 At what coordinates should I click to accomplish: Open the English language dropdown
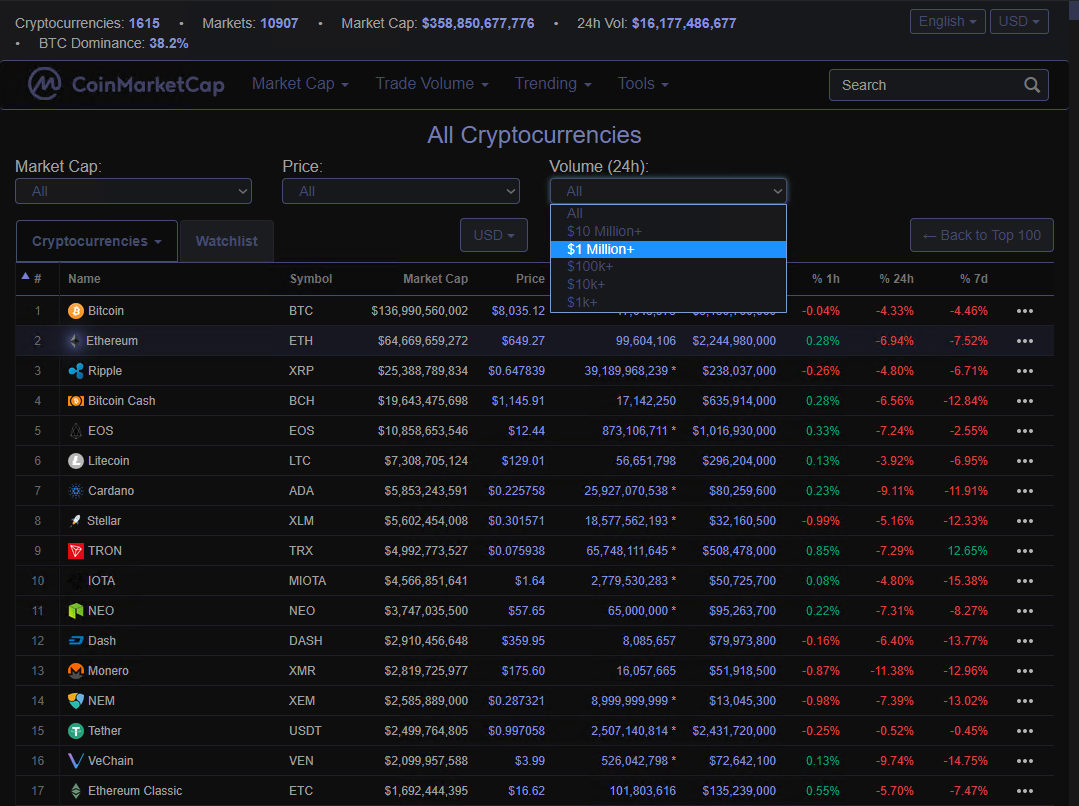pyautogui.click(x=947, y=21)
